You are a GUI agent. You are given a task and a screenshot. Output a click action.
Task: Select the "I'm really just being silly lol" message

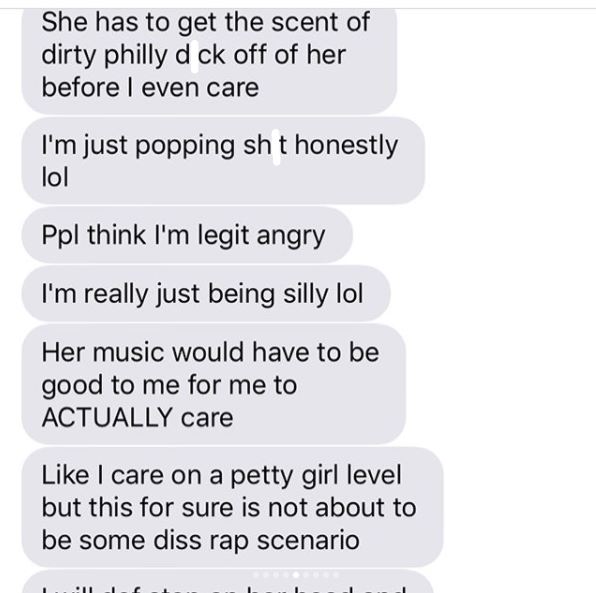[206, 293]
